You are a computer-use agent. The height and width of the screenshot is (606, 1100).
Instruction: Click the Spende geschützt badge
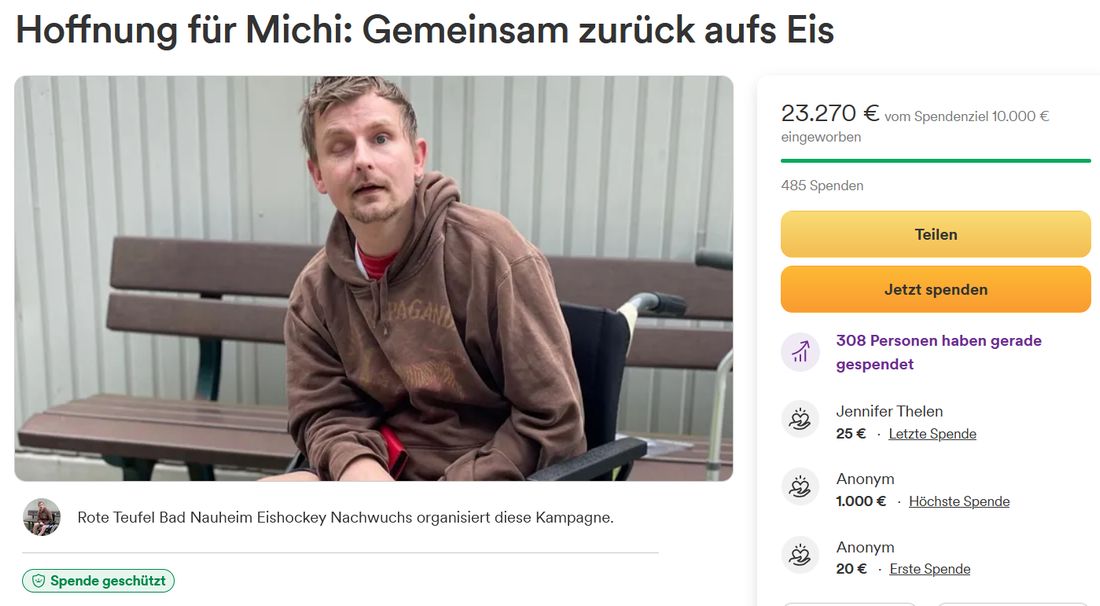coord(98,581)
